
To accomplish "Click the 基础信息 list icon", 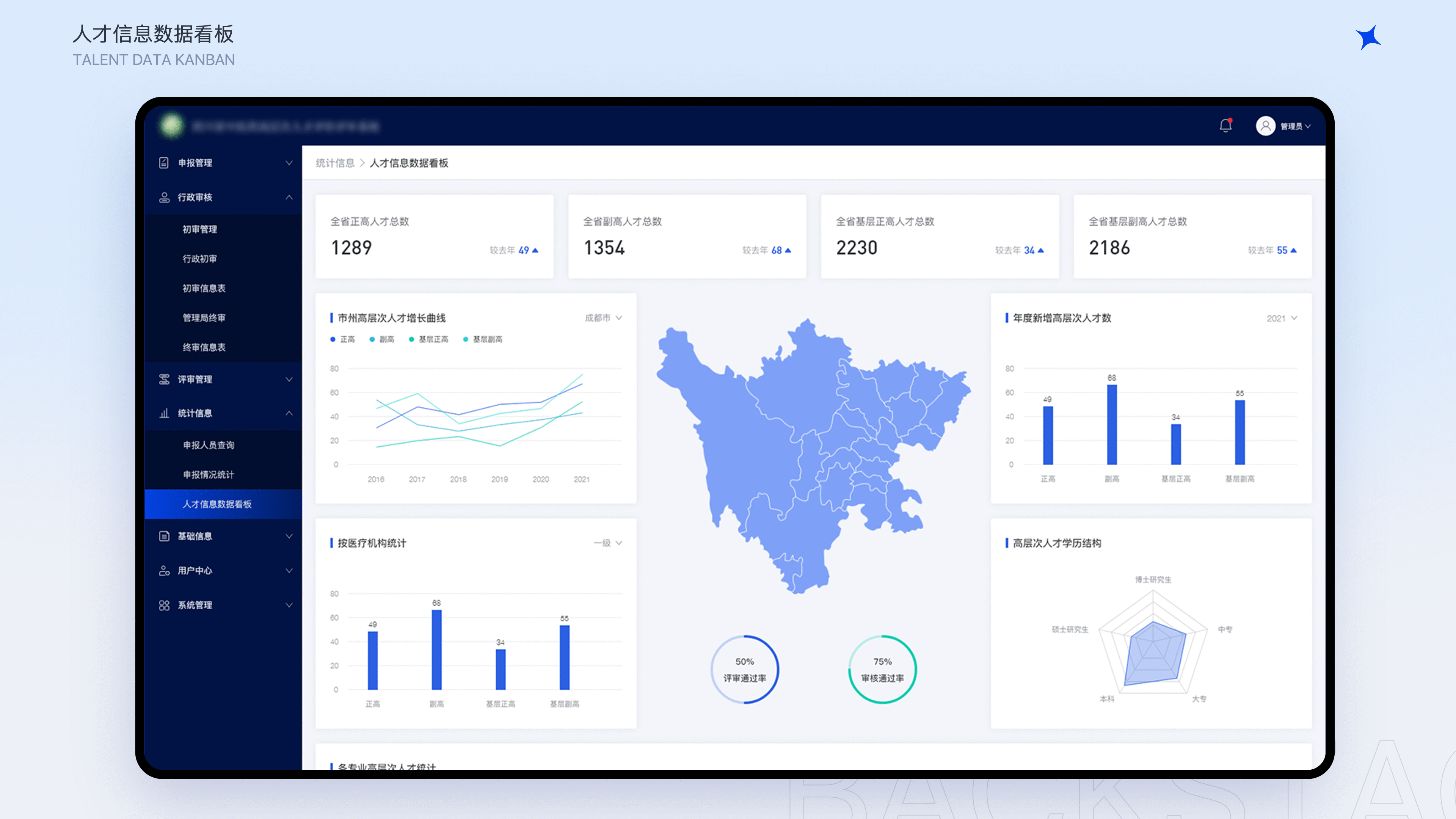I will point(164,536).
